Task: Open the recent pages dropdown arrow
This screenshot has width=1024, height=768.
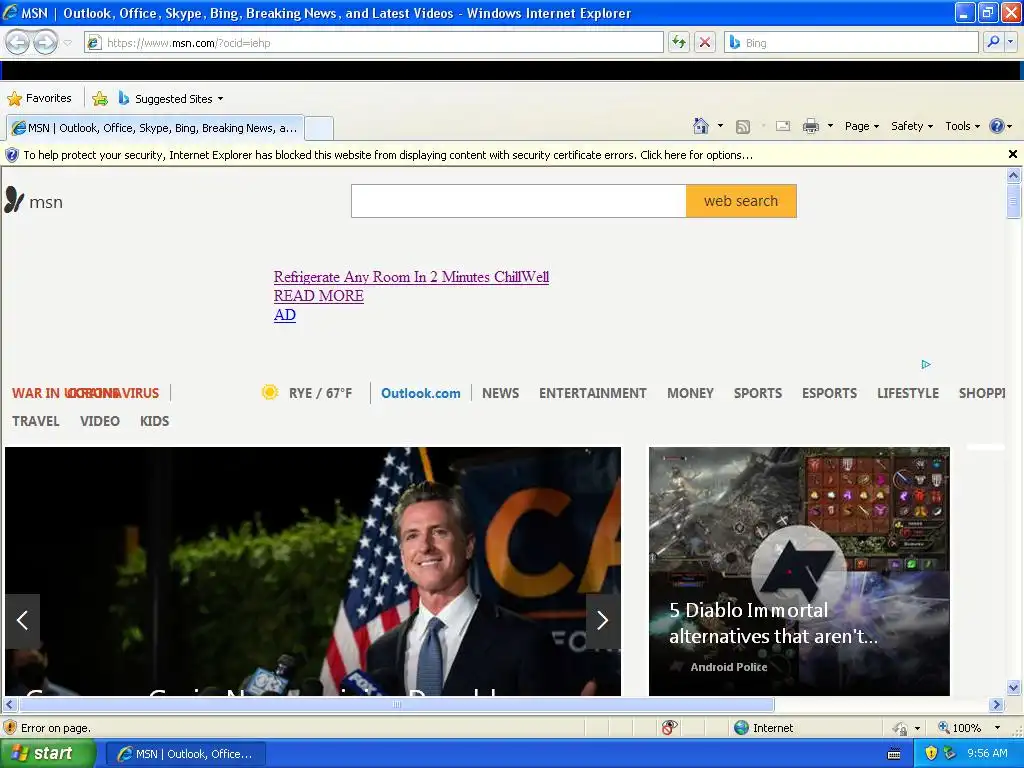Action: coord(67,43)
